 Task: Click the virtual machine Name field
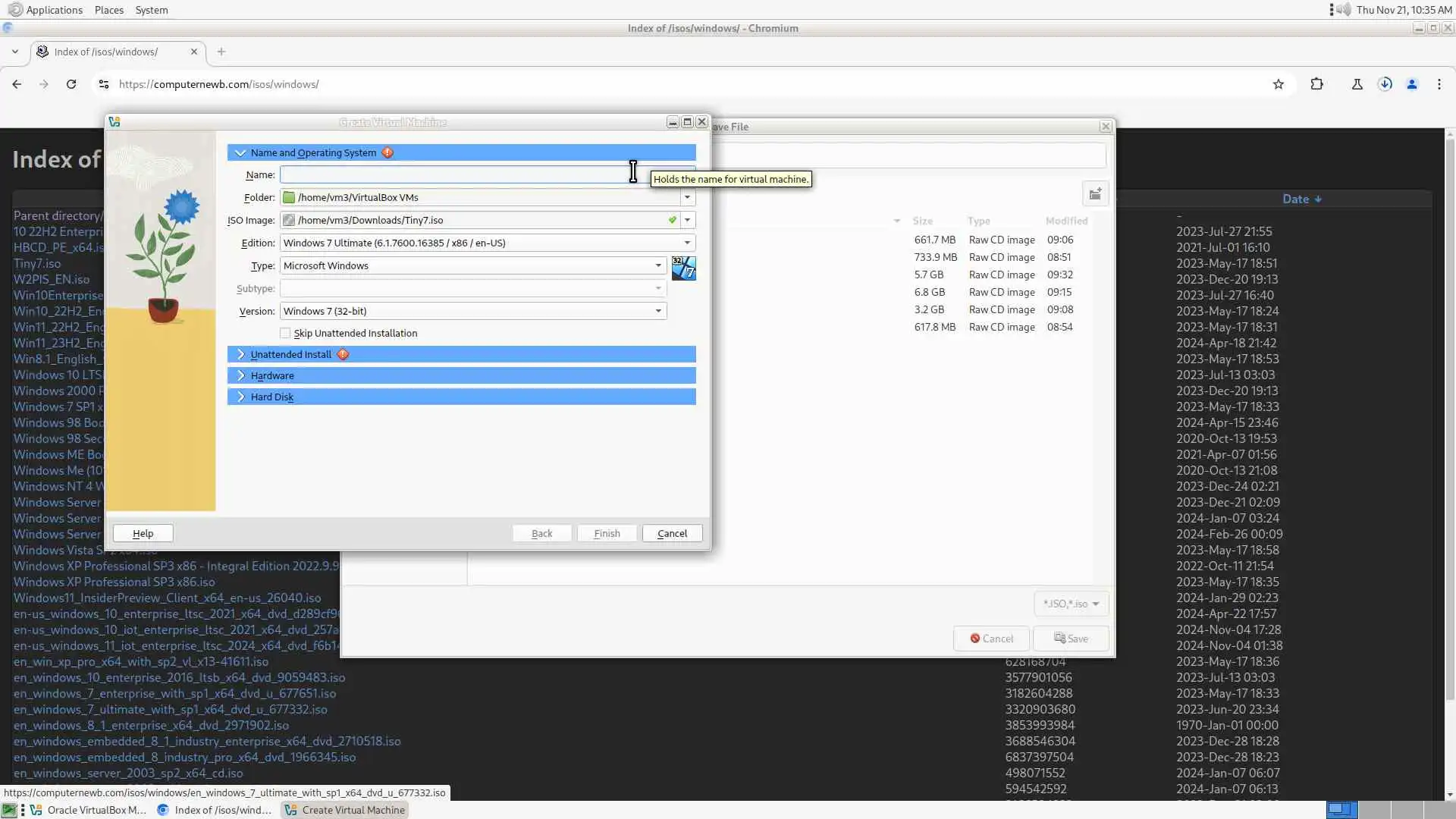(x=455, y=175)
